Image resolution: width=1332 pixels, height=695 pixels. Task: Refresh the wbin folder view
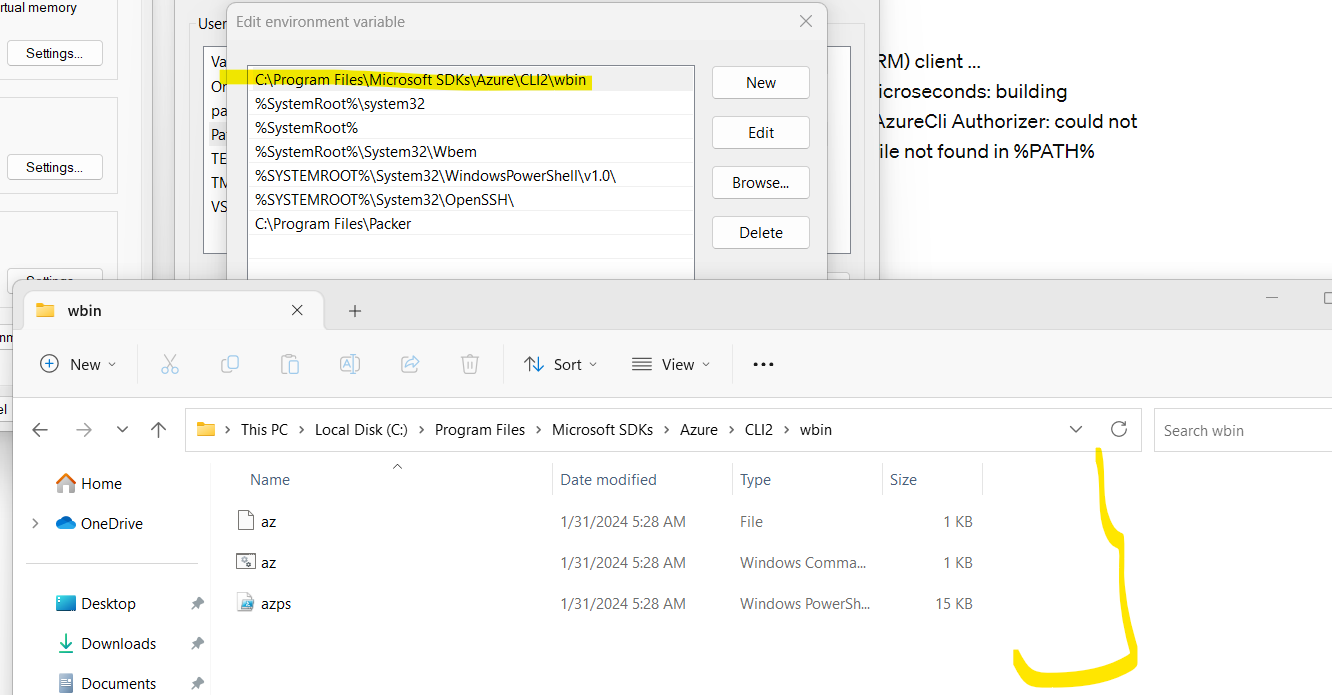pyautogui.click(x=1119, y=429)
